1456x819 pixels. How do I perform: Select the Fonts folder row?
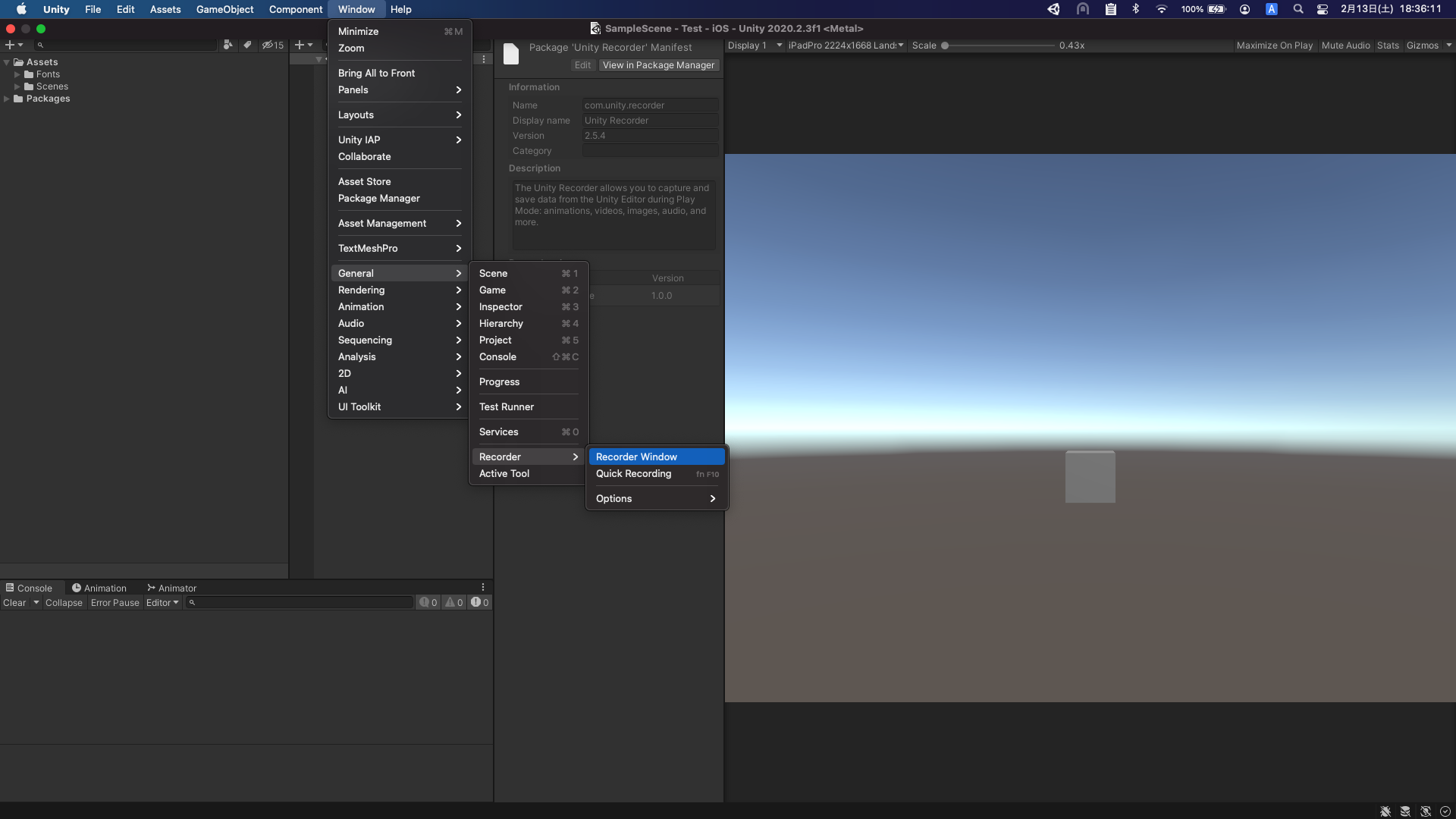[x=144, y=74]
